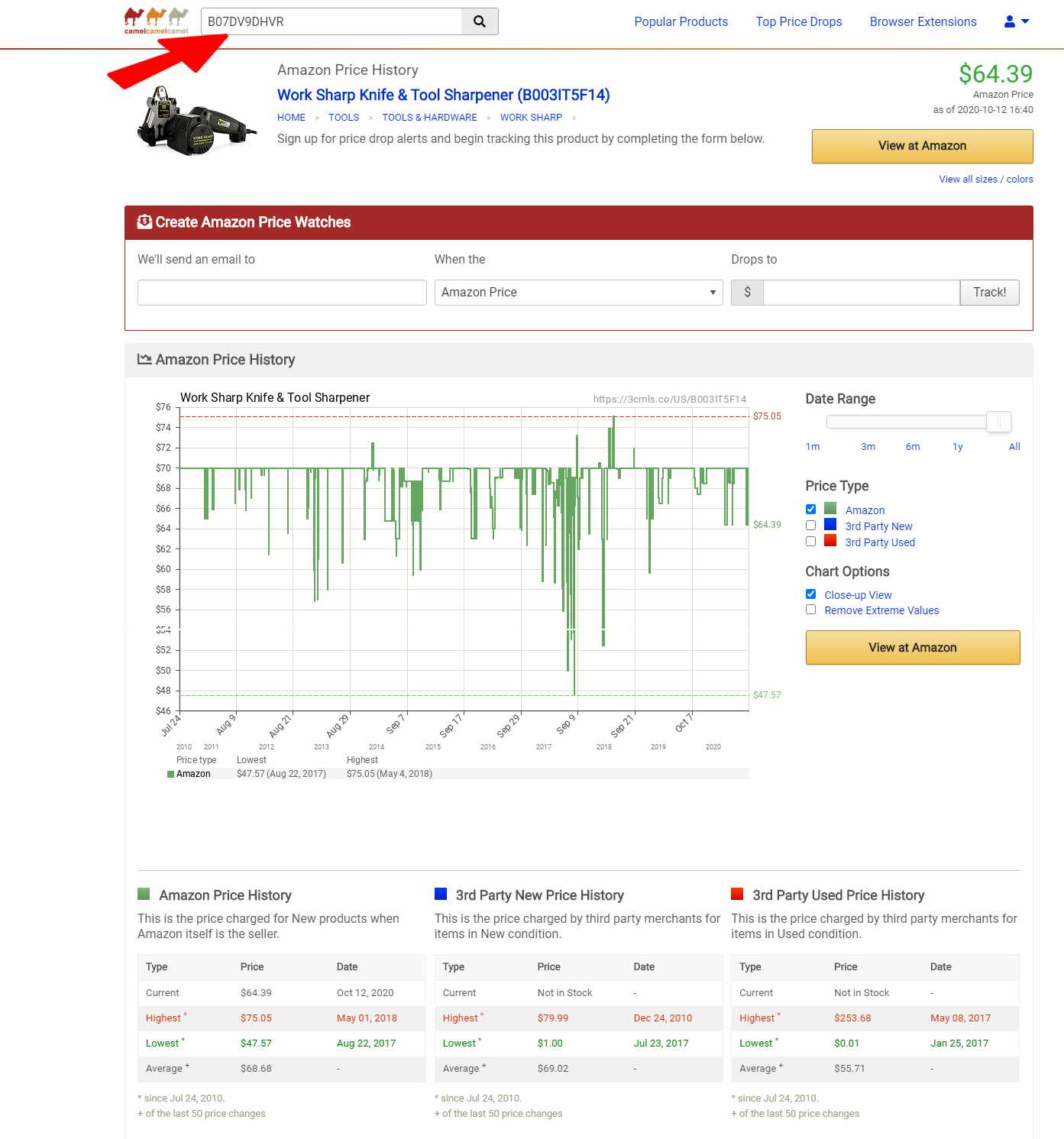Click the Amazon price type label link

tap(865, 510)
